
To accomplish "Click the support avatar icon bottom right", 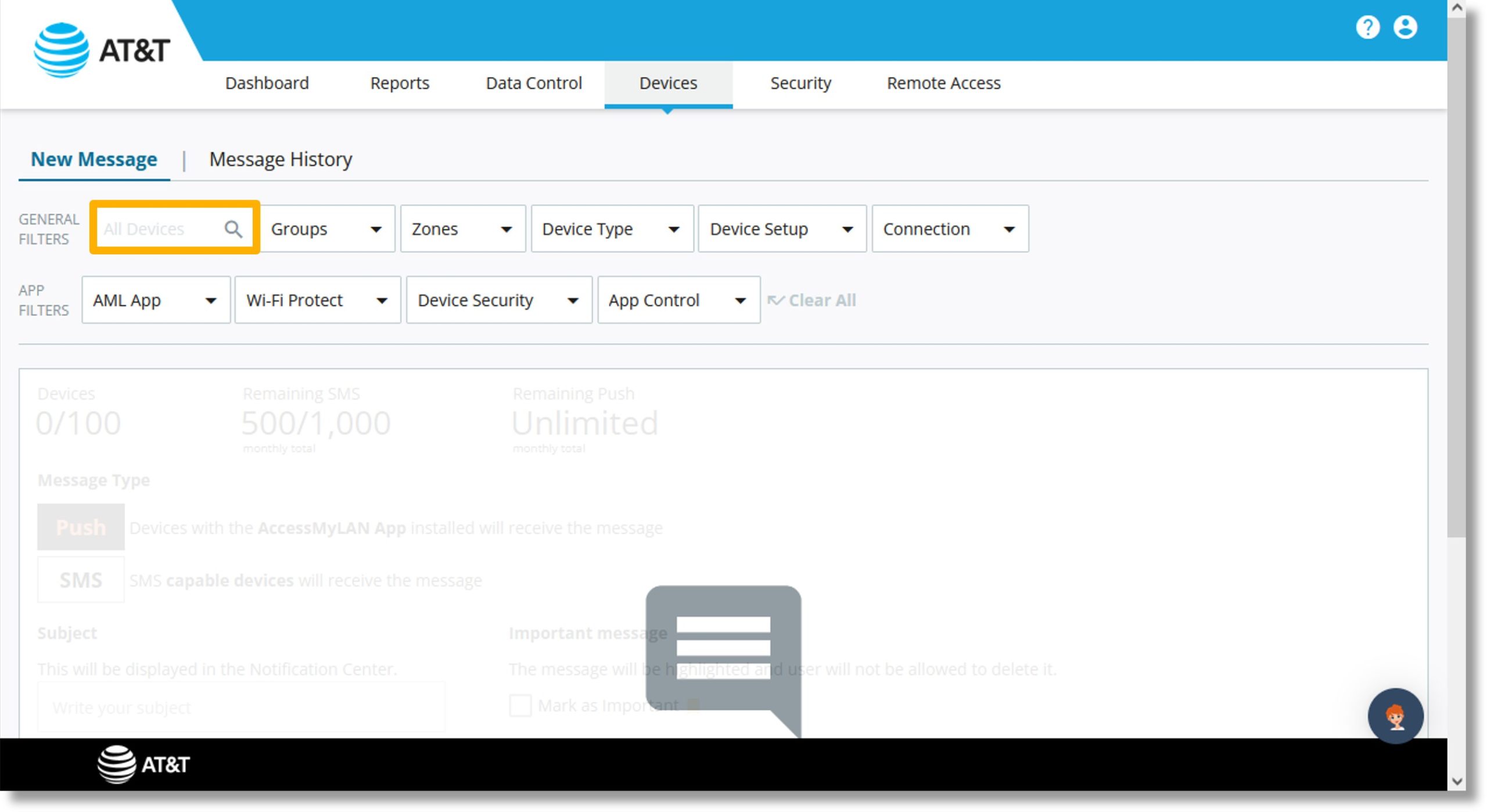I will pyautogui.click(x=1396, y=716).
